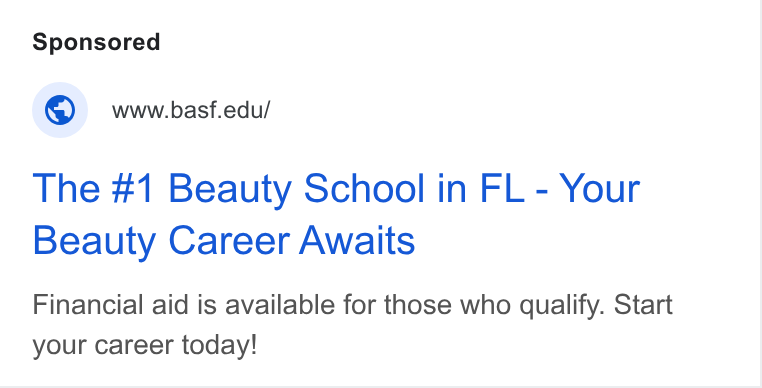Click '#1' in the ad headline
Screen dimensions: 762x388
tap(133, 189)
